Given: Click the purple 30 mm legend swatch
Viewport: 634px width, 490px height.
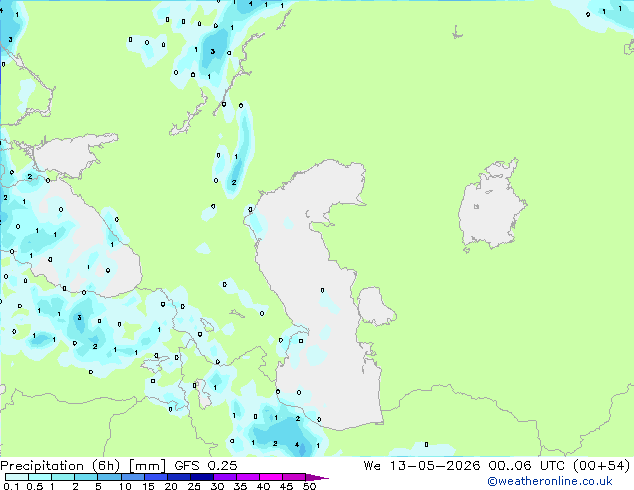Looking at the screenshot, I should tap(224, 477).
